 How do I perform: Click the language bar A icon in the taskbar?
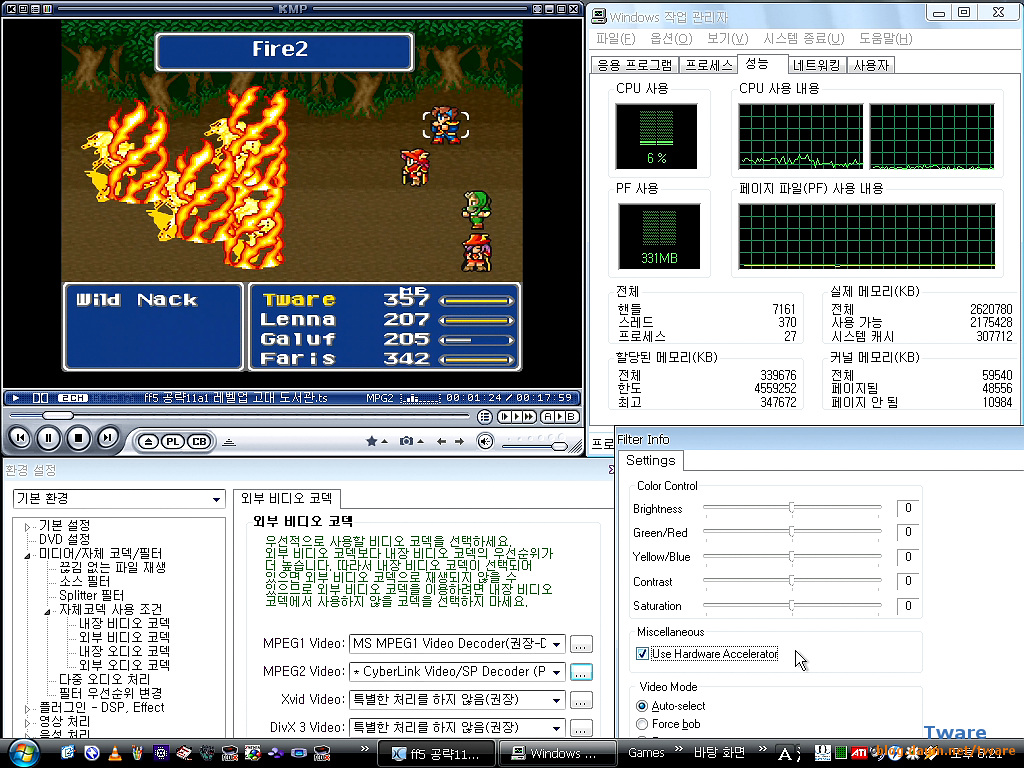786,754
